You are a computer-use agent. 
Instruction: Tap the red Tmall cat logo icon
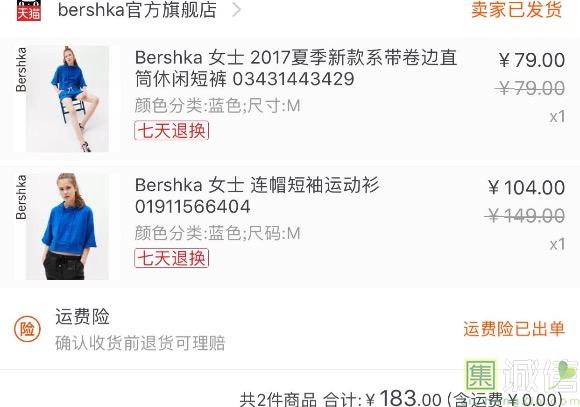[x=29, y=10]
